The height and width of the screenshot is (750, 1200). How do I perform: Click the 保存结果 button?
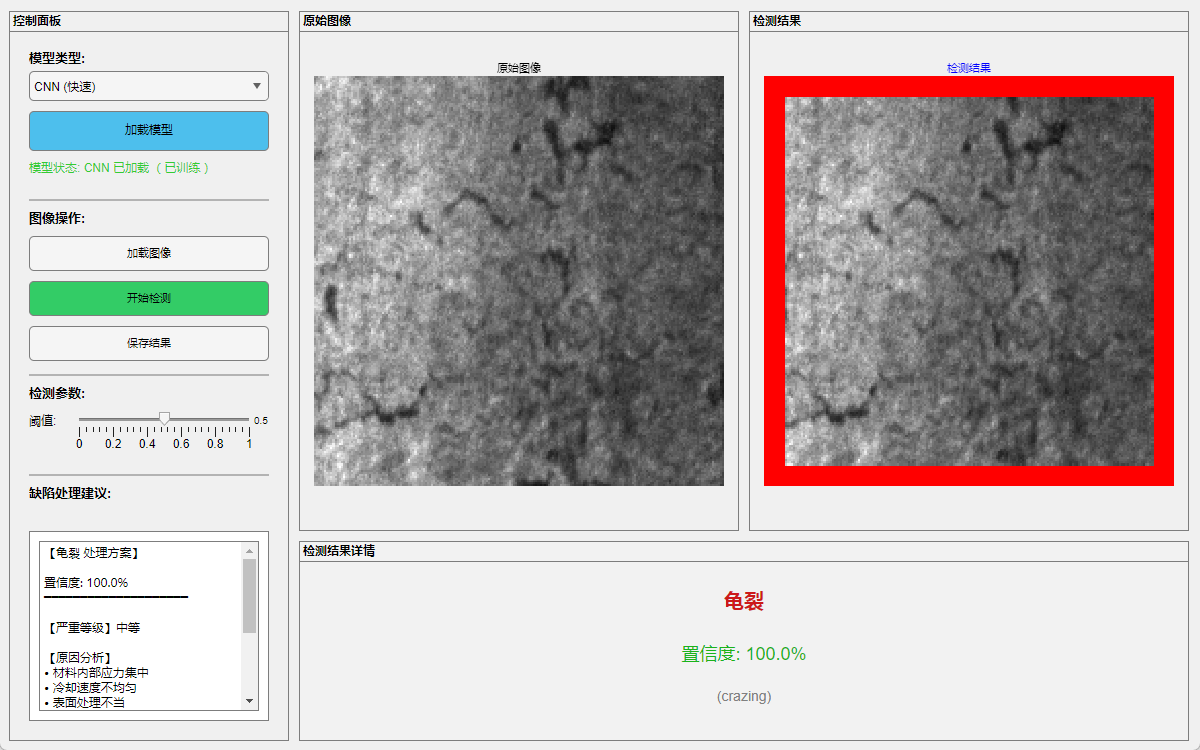click(x=149, y=343)
